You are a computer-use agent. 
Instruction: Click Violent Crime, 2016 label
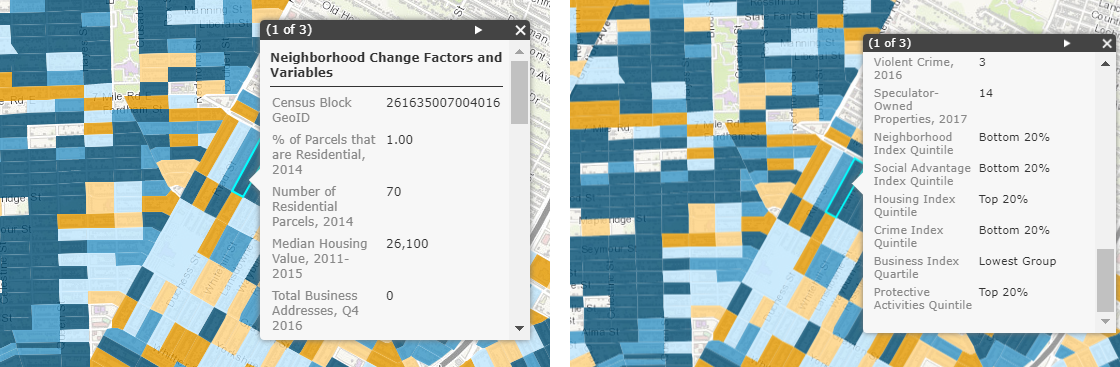point(914,69)
